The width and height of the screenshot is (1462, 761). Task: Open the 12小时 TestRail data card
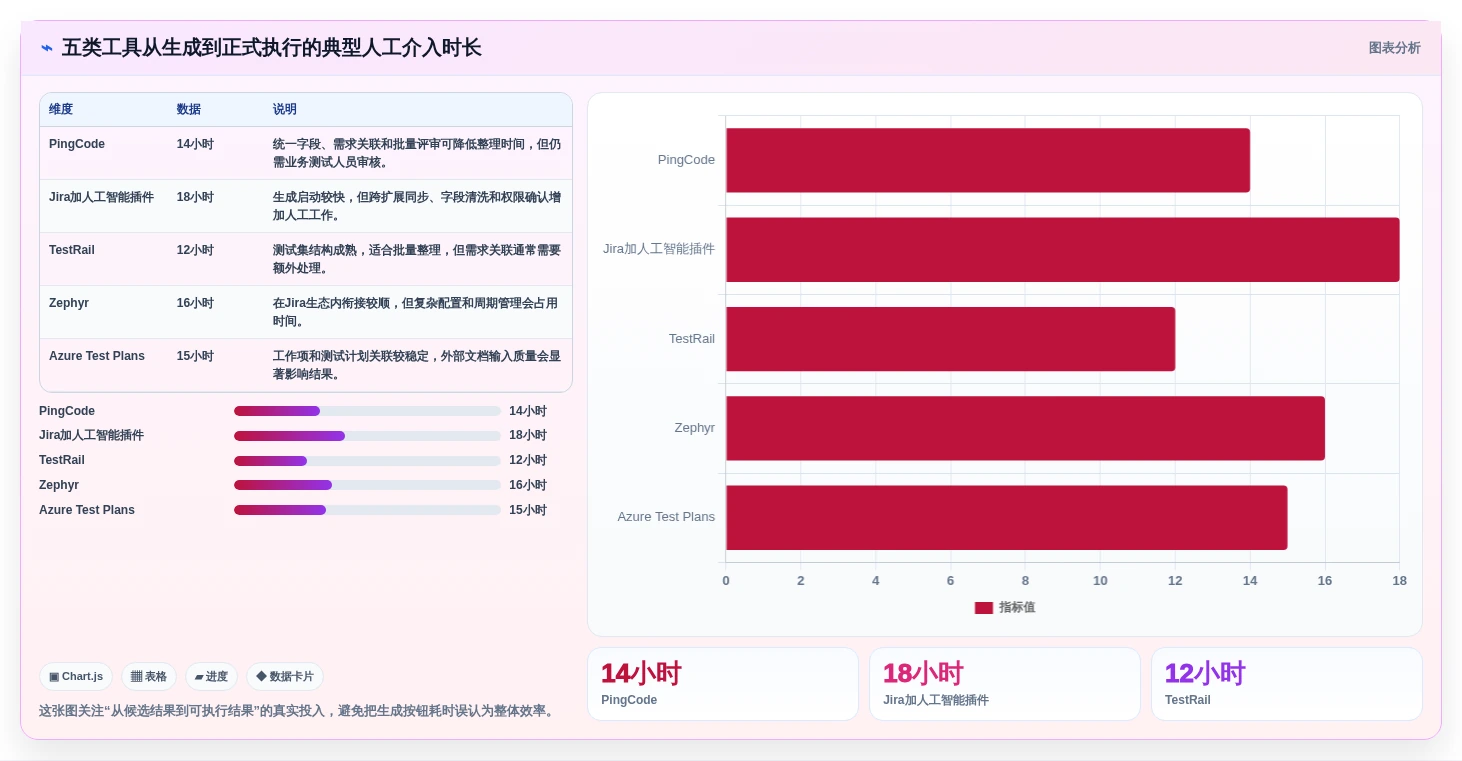click(x=1287, y=684)
